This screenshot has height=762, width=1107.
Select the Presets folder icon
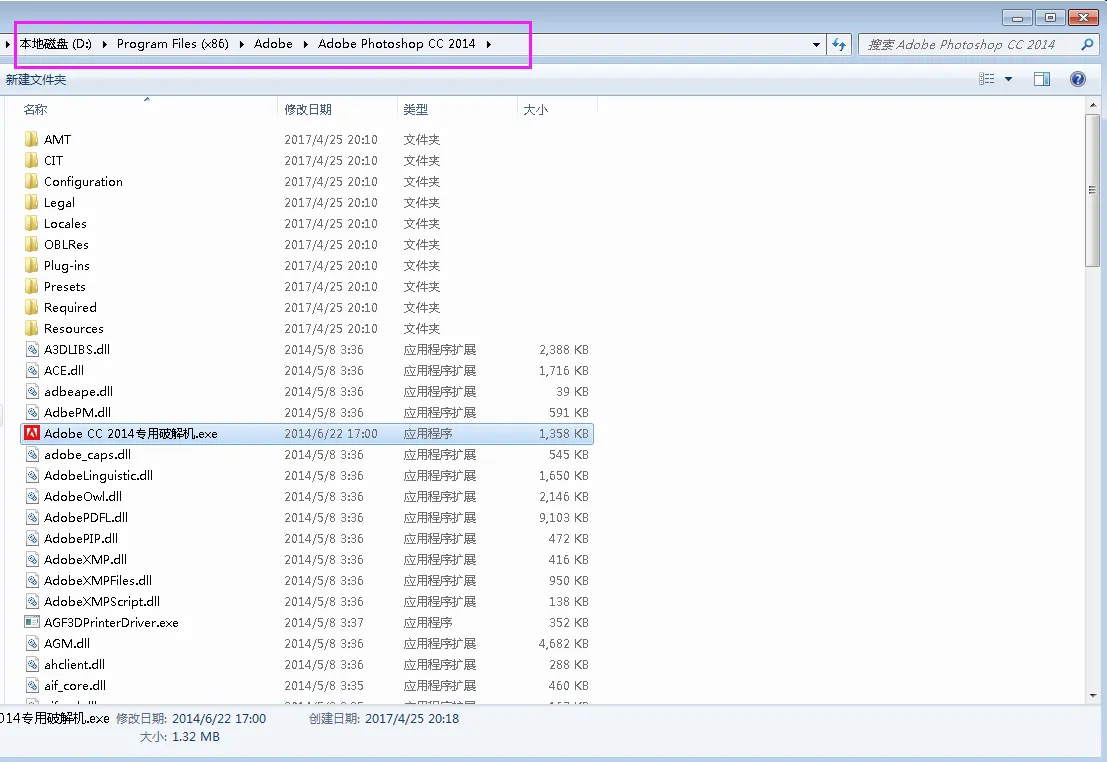coord(31,287)
